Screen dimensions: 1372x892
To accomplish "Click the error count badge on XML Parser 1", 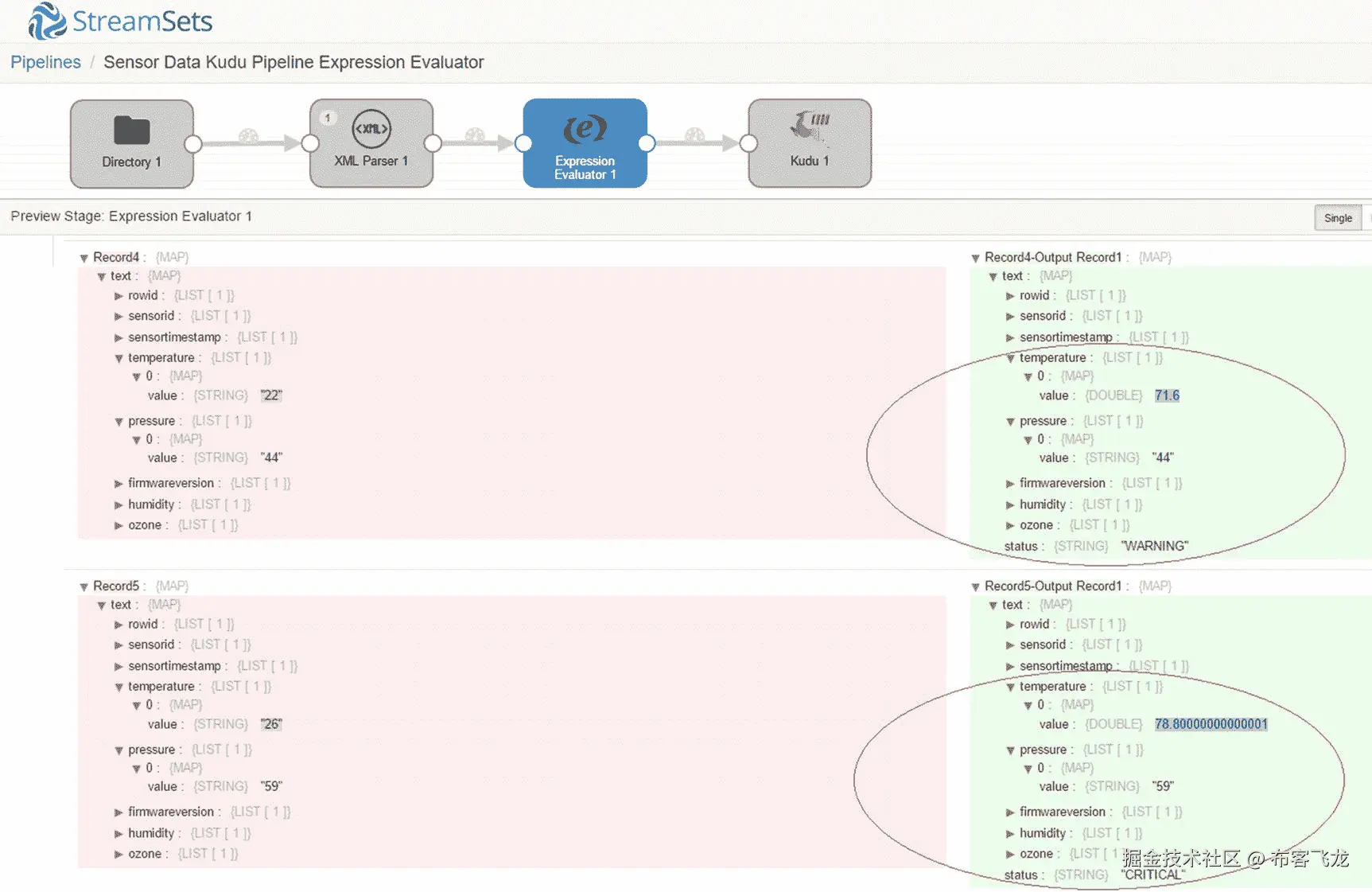I will point(327,116).
